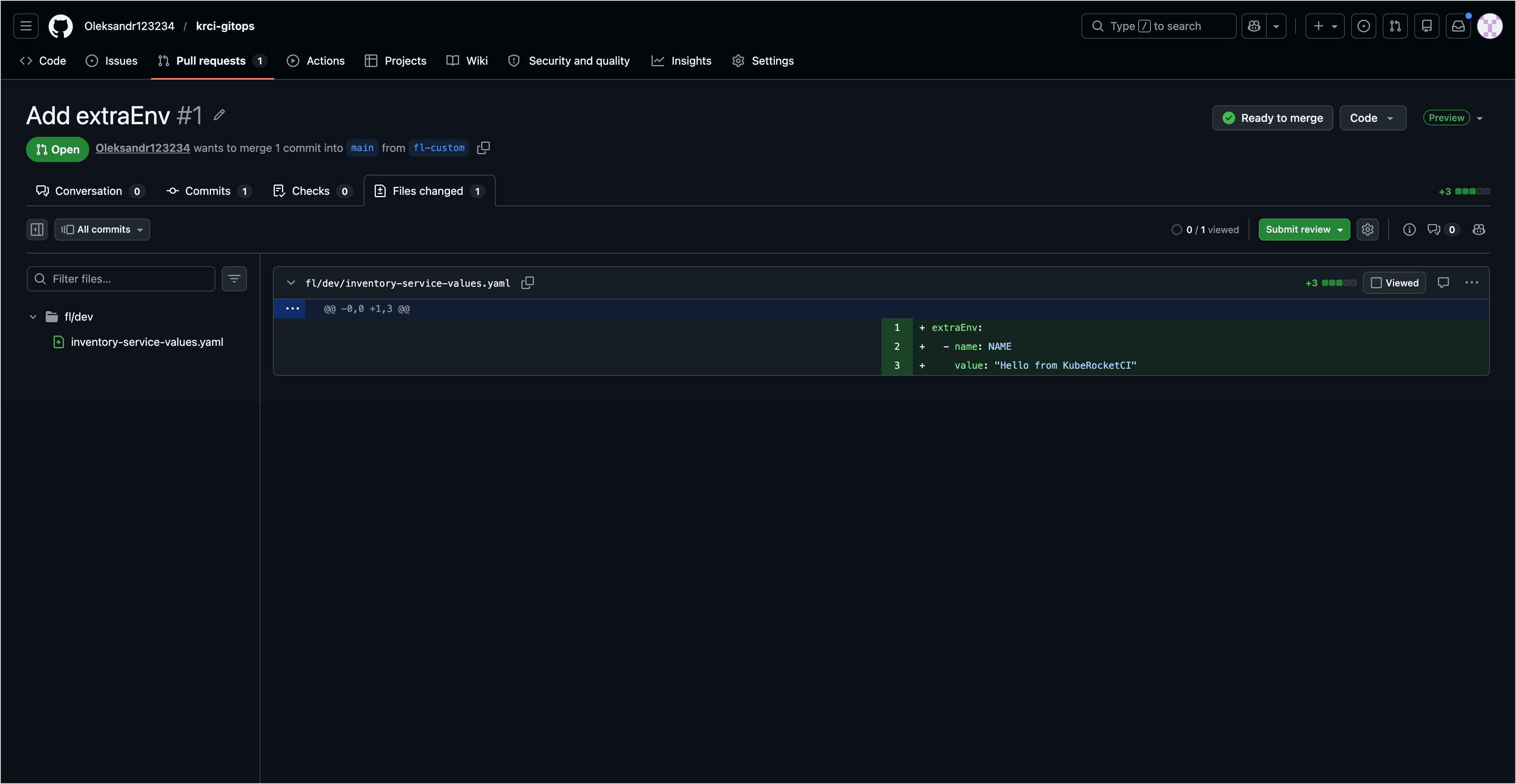
Task: Click diff line number 3
Action: click(896, 365)
